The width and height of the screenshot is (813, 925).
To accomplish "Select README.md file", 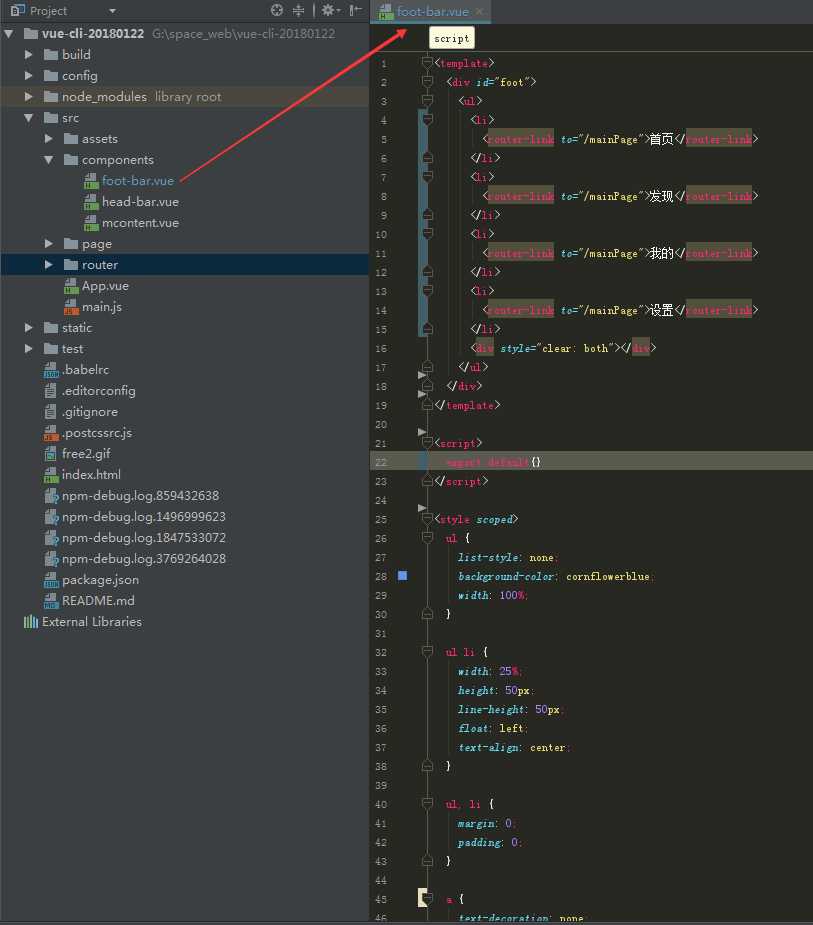I will coord(98,601).
